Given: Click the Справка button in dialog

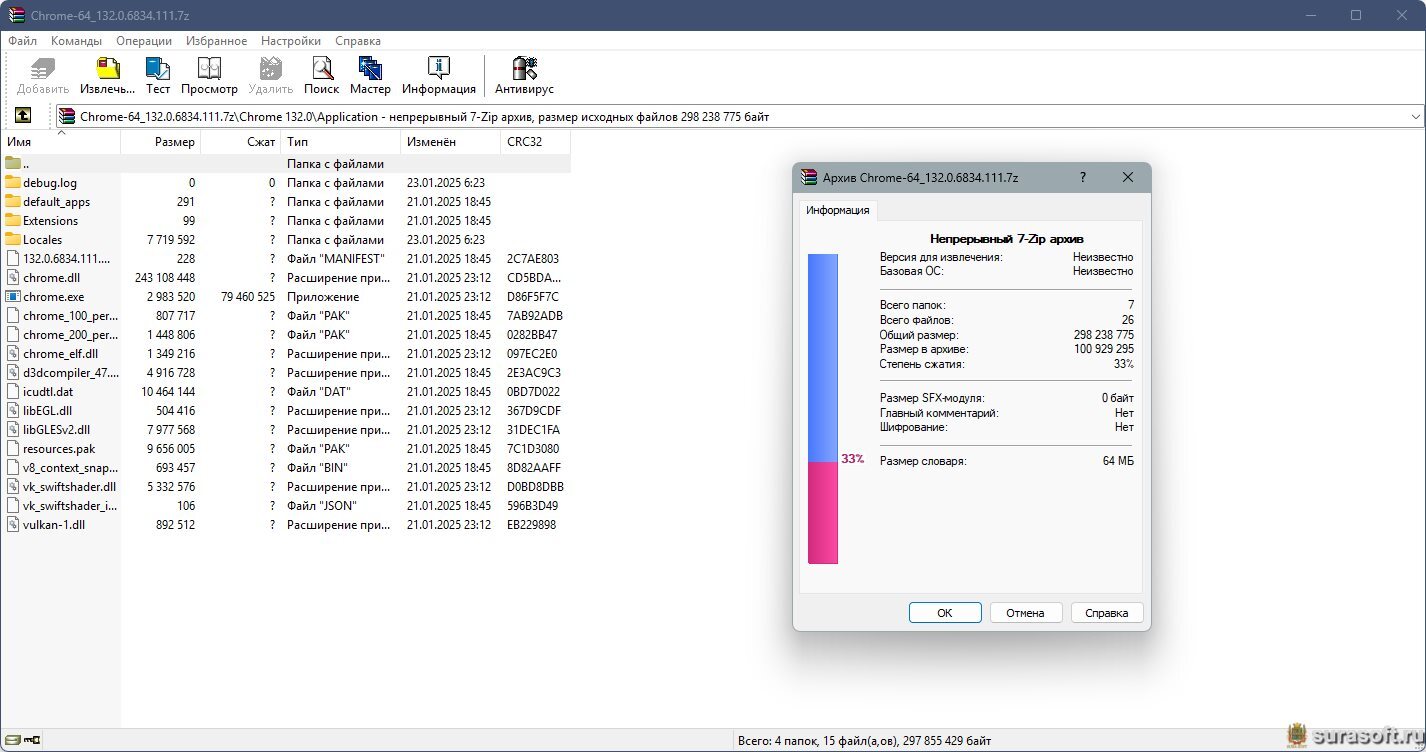Looking at the screenshot, I should (x=1107, y=613).
